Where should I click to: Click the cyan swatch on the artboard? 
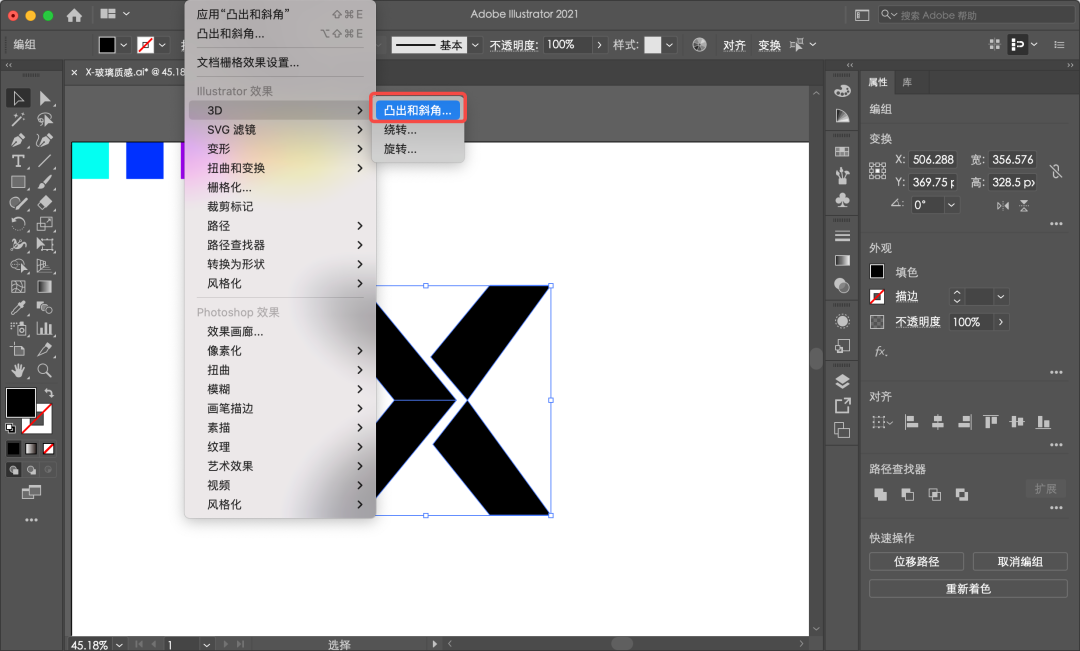point(90,161)
